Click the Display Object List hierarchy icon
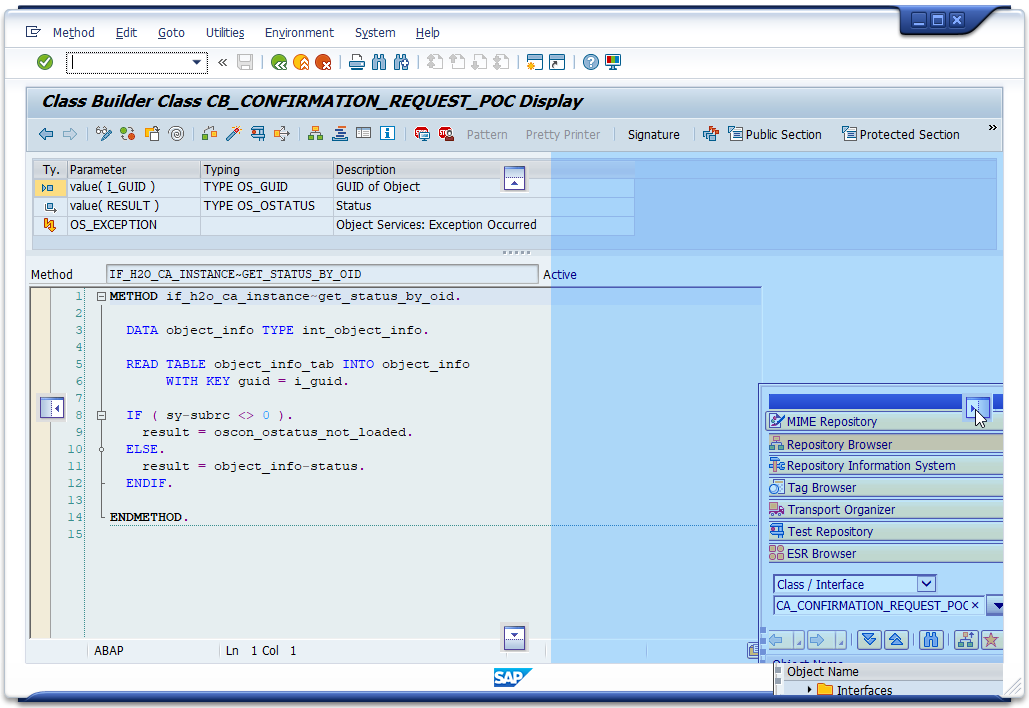 [x=316, y=134]
